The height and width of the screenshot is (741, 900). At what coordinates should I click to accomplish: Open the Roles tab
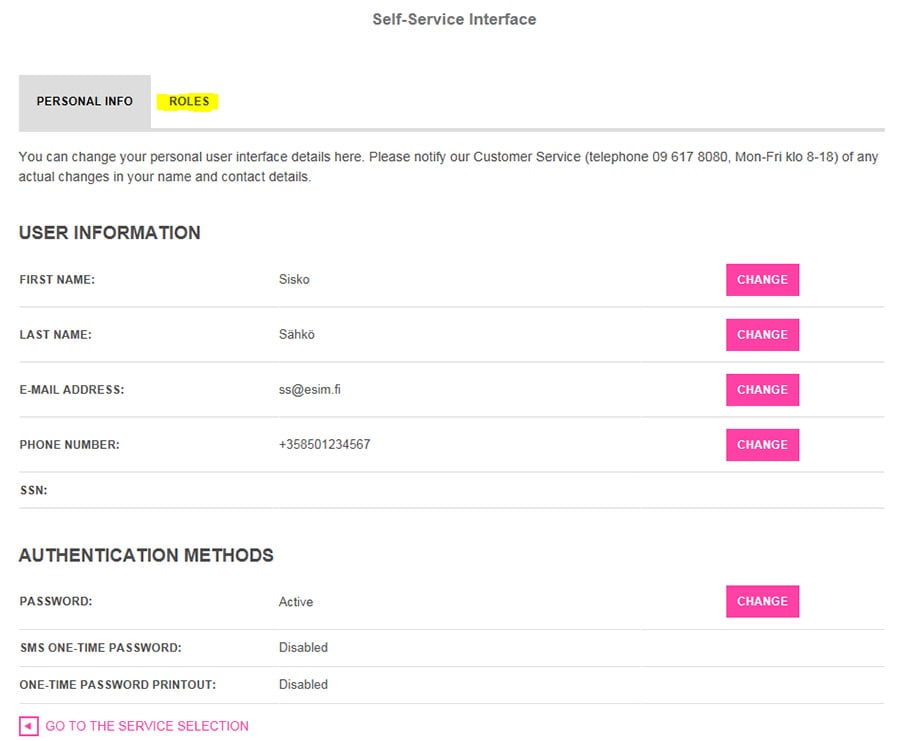189,102
